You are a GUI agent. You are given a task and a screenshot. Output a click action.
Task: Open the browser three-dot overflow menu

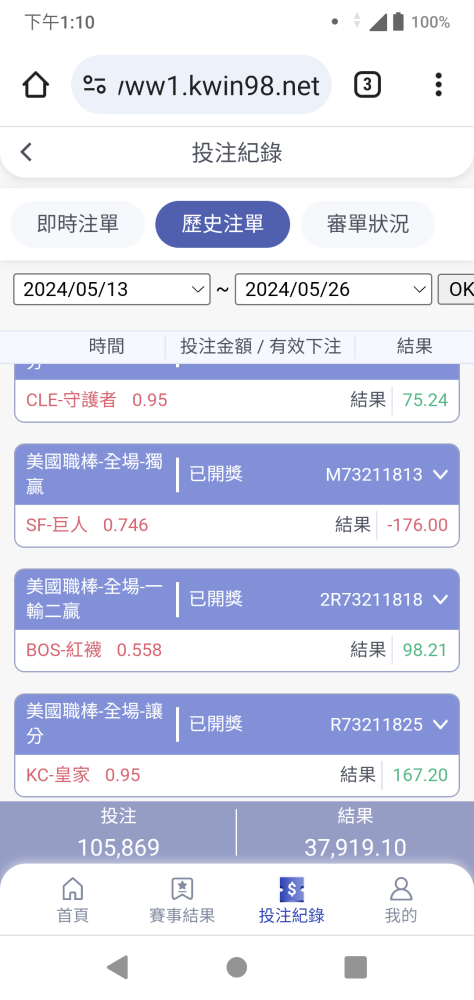click(x=438, y=85)
